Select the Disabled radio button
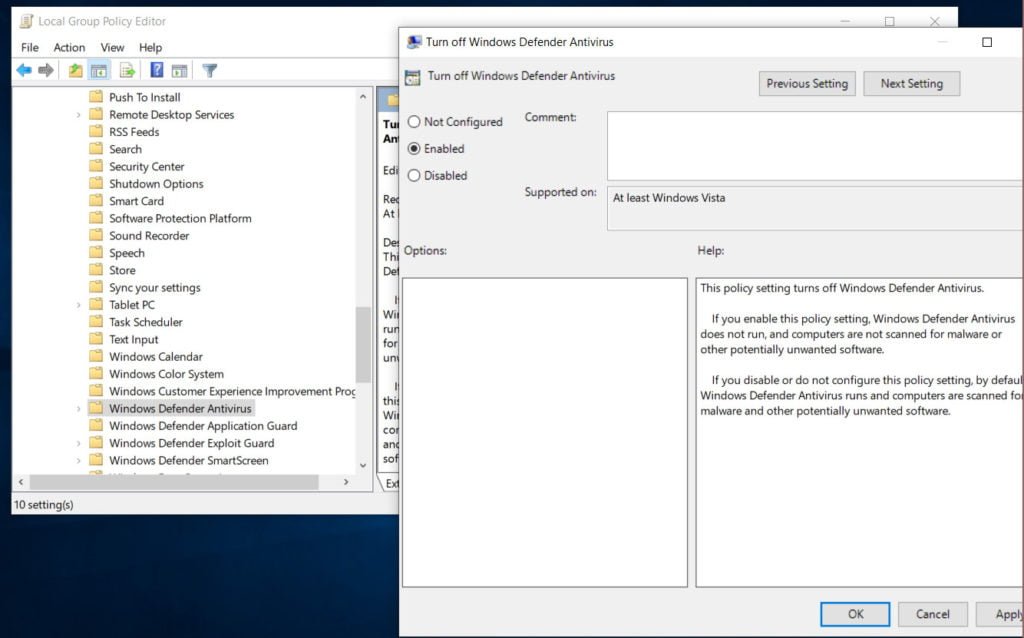Image resolution: width=1024 pixels, height=638 pixels. coord(414,175)
